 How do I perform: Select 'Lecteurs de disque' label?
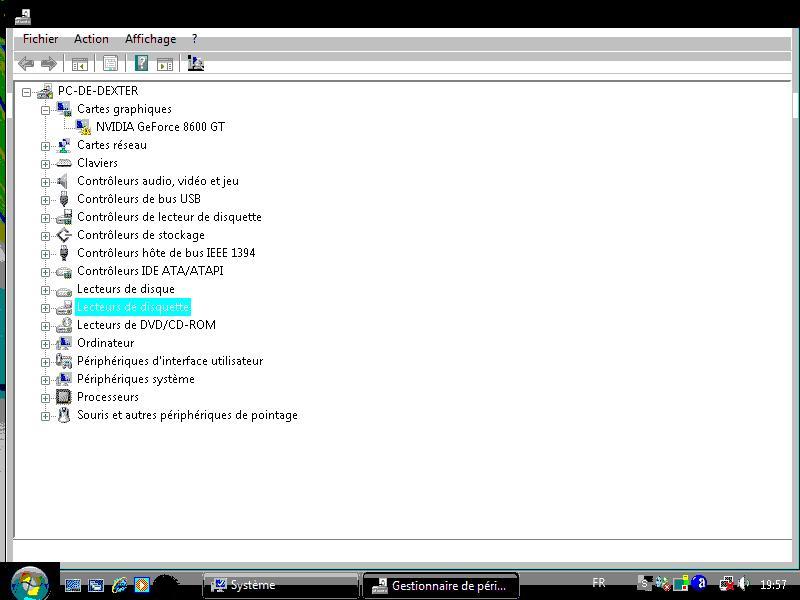tap(126, 289)
